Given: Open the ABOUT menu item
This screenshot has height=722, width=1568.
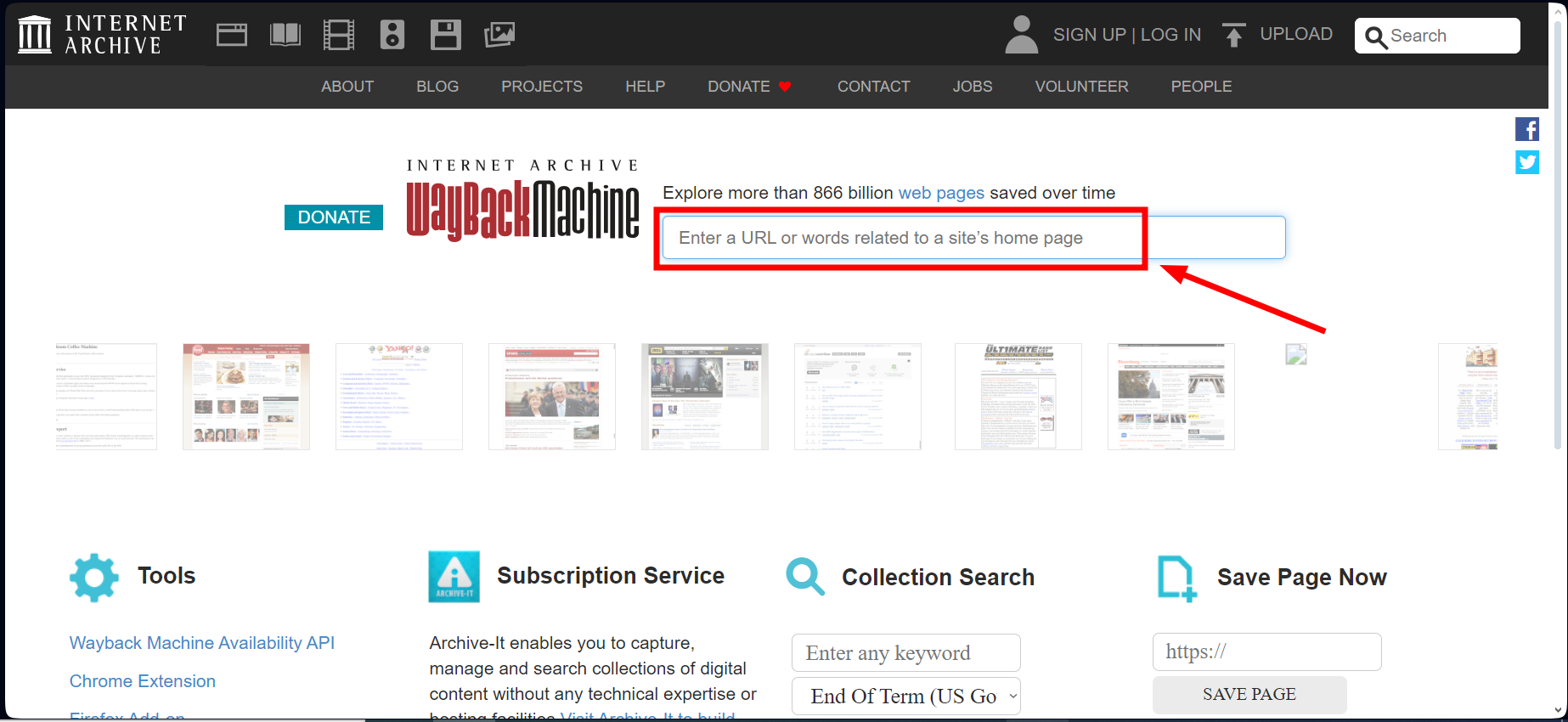Looking at the screenshot, I should click(347, 87).
